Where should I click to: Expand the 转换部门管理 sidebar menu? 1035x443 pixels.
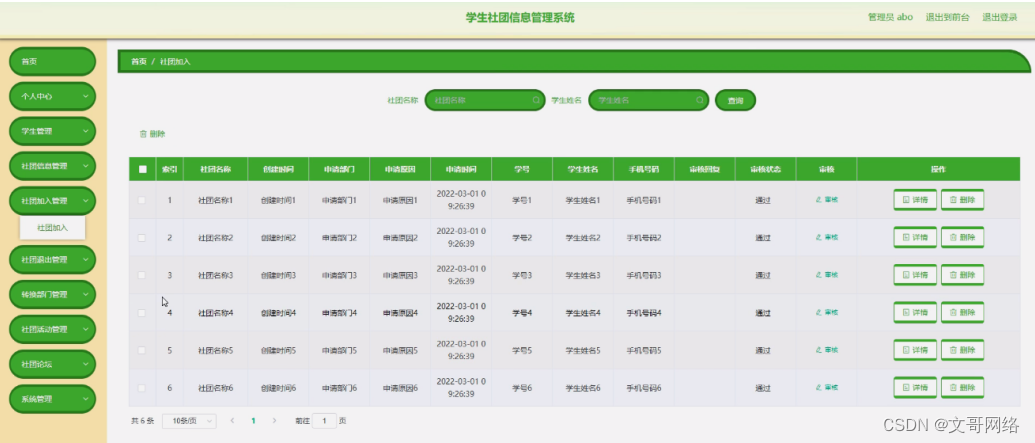click(52, 294)
